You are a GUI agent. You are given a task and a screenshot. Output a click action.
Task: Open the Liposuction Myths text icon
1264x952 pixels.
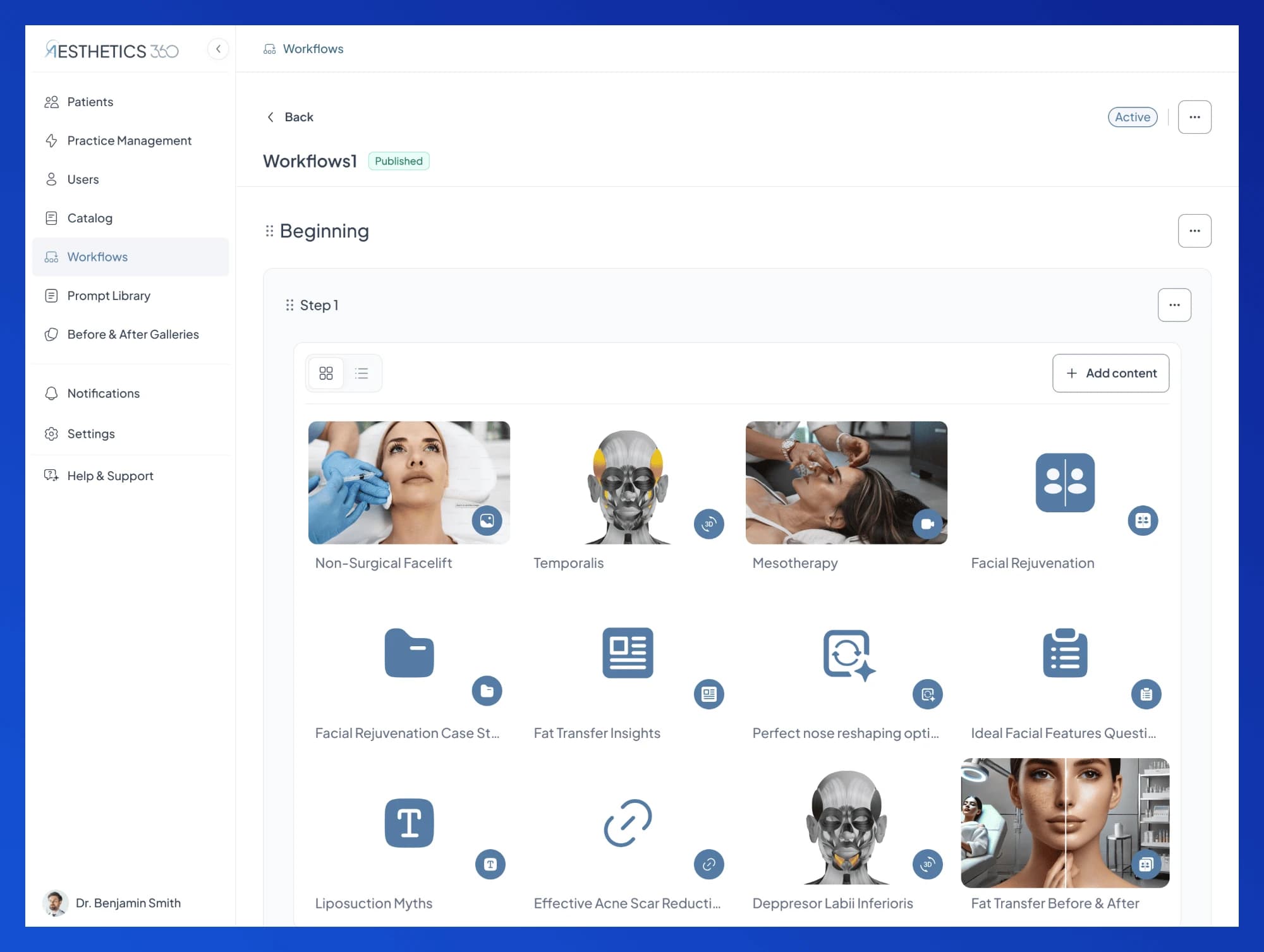tap(409, 823)
